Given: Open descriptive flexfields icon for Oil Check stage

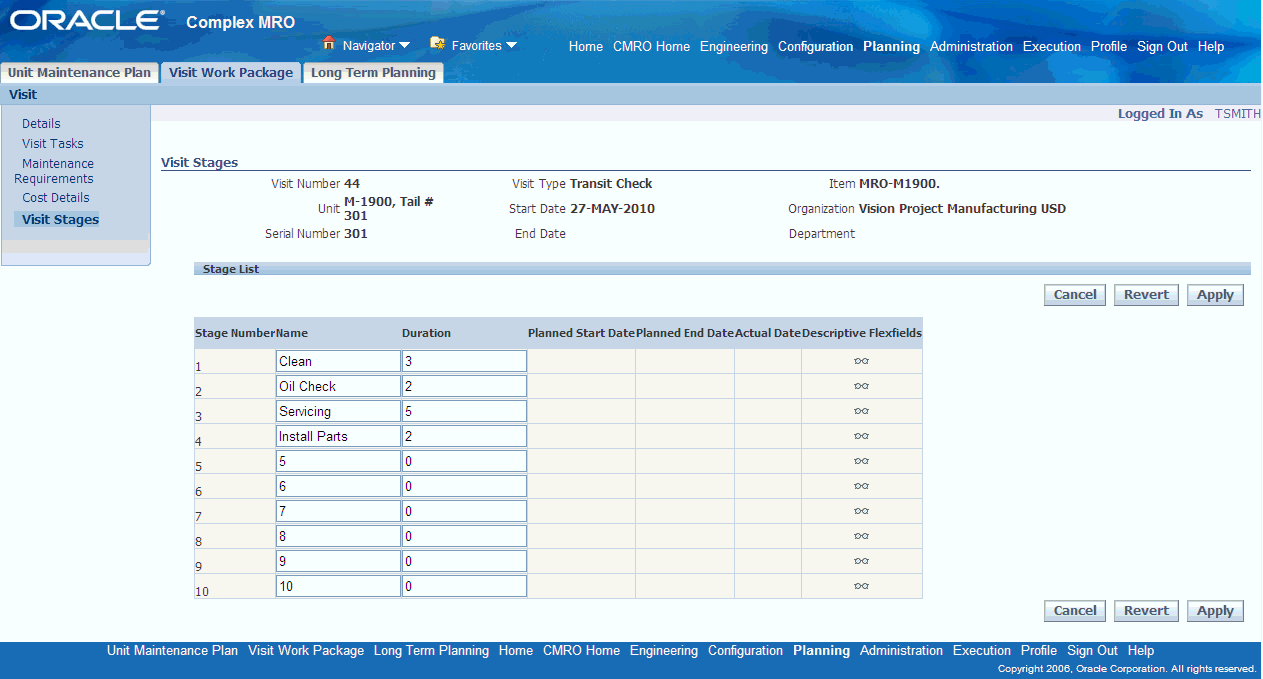Looking at the screenshot, I should (861, 386).
